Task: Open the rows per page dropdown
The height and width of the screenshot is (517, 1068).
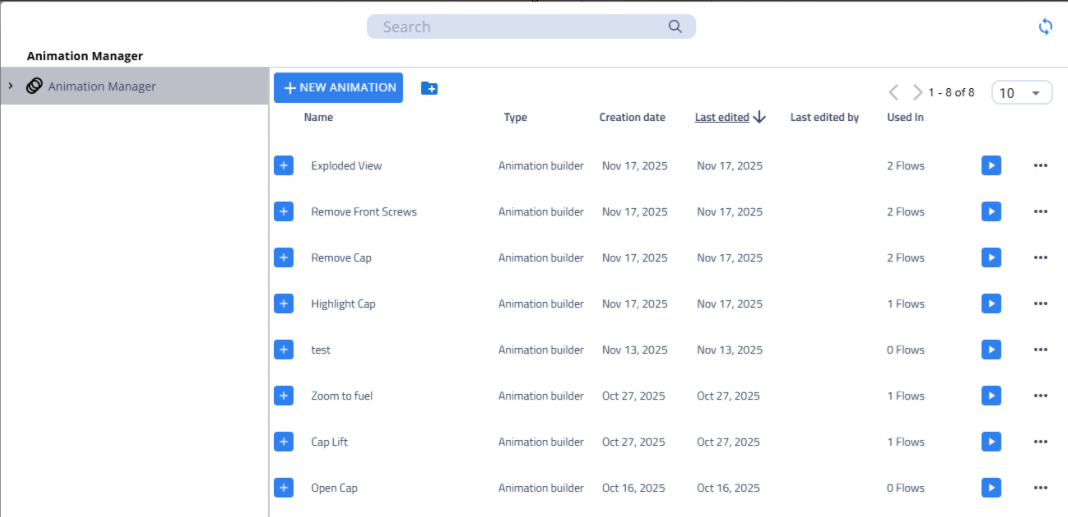Action: click(x=1021, y=93)
